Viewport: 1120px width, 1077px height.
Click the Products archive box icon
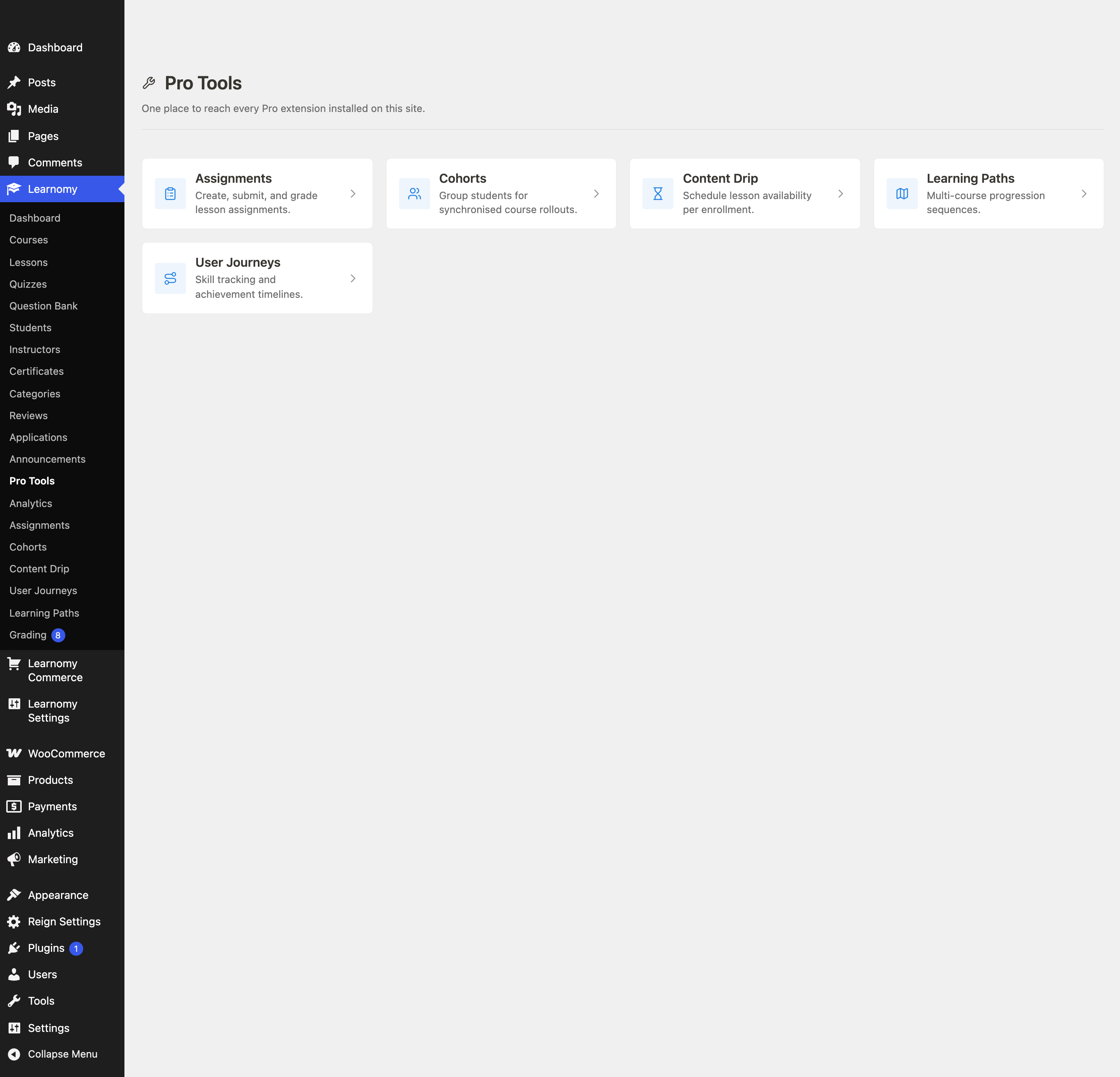[14, 780]
